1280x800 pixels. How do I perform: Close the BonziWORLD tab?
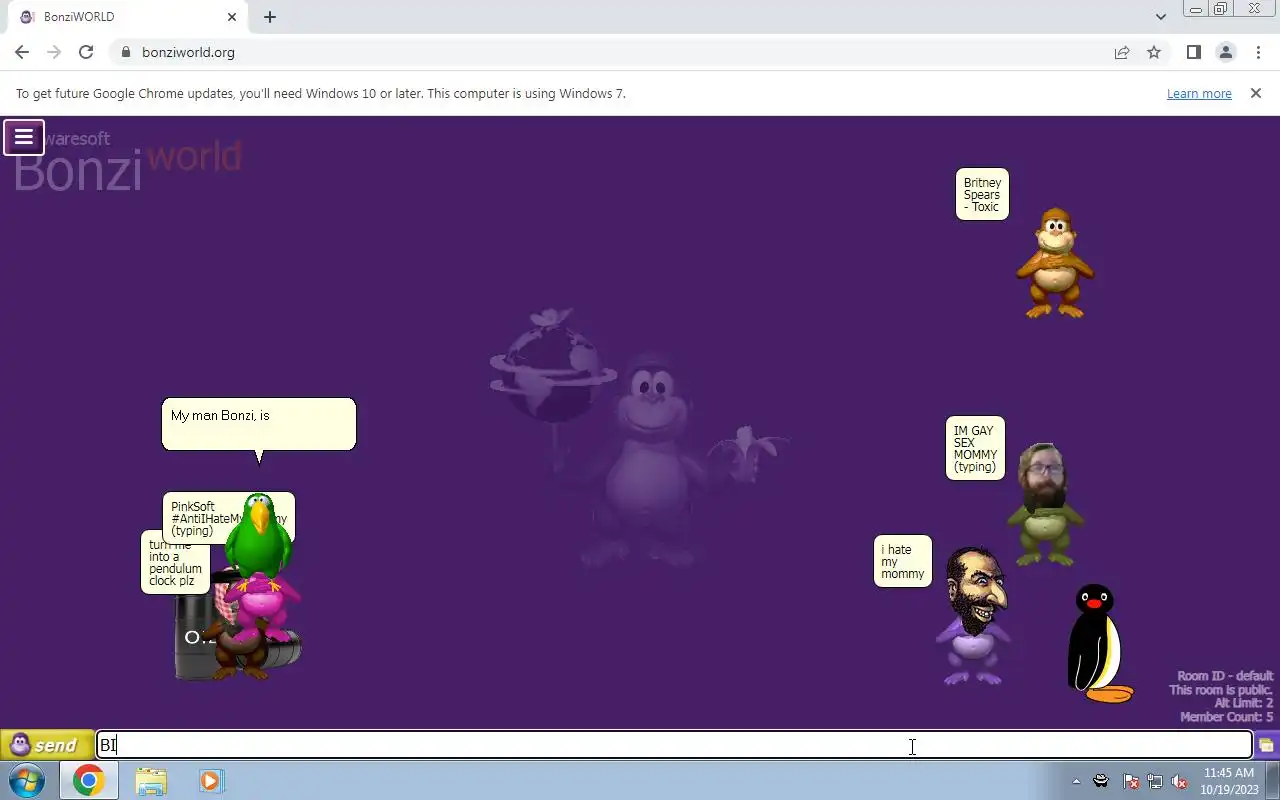(x=232, y=17)
